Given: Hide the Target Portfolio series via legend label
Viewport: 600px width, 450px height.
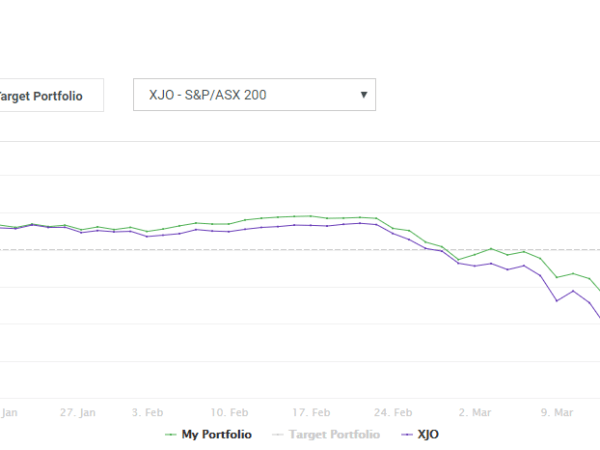Looking at the screenshot, I should point(333,434).
